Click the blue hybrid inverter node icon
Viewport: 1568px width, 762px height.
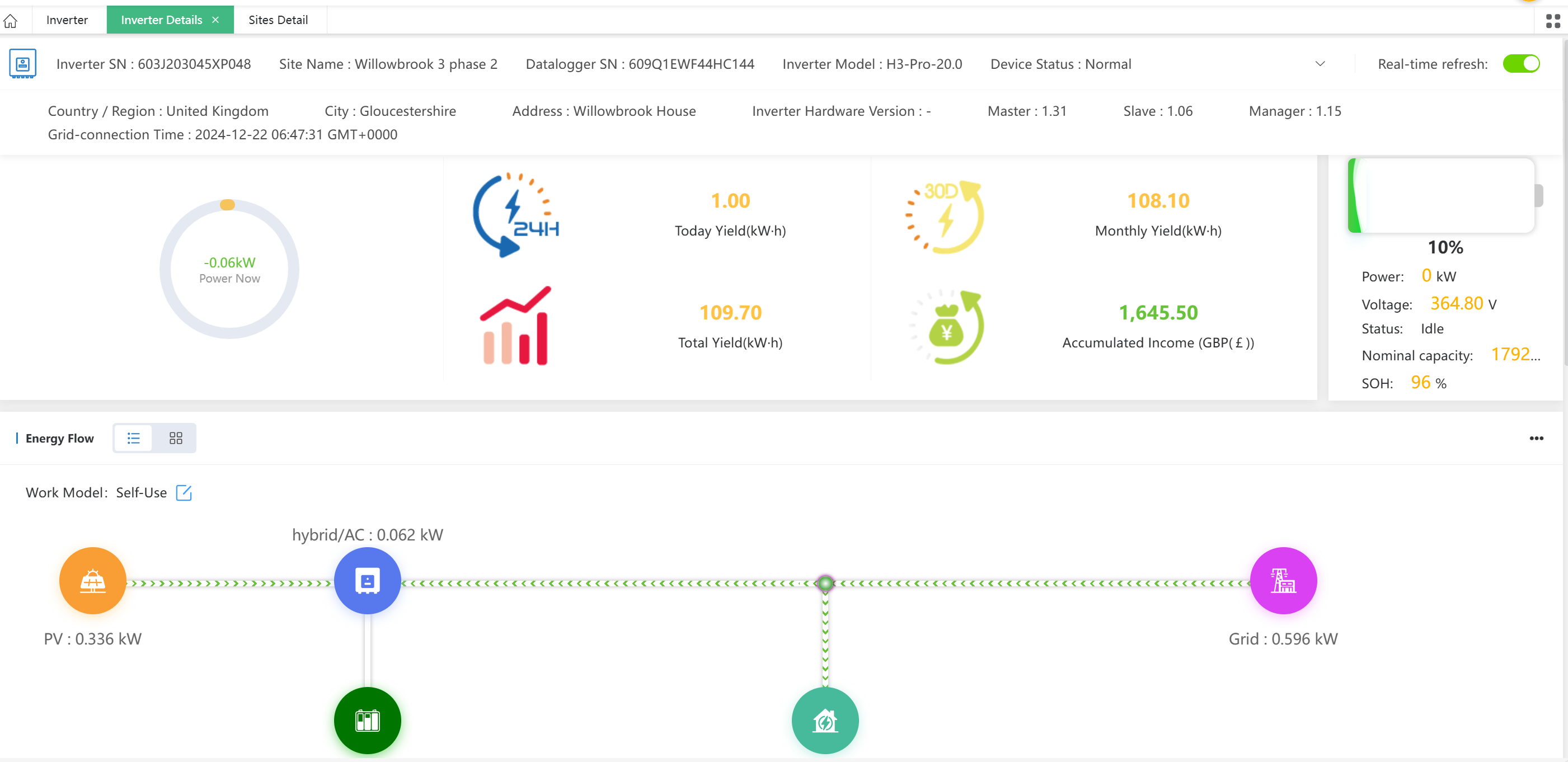click(x=367, y=581)
